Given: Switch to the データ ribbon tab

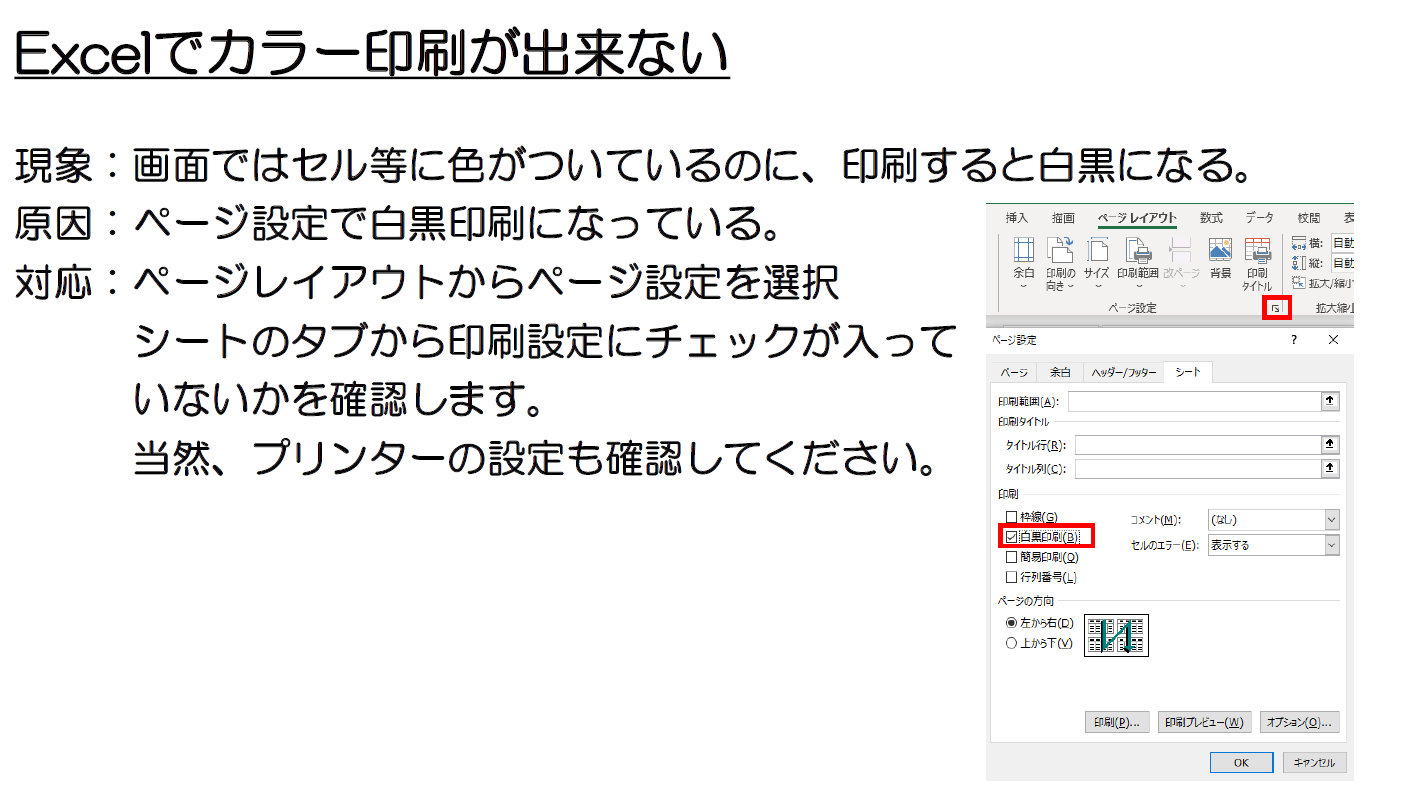Looking at the screenshot, I should [x=1260, y=217].
